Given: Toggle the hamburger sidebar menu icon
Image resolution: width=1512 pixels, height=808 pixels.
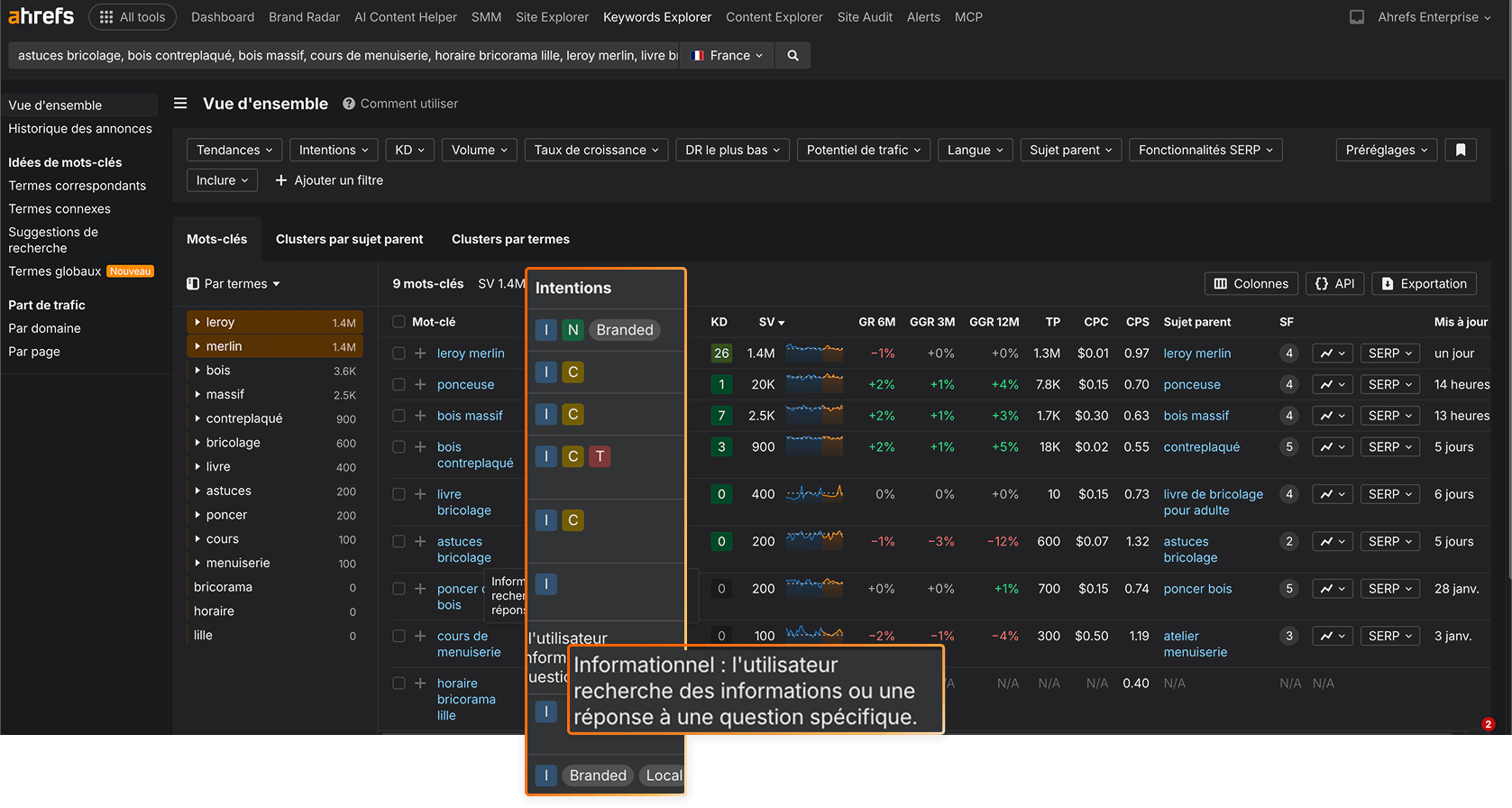Looking at the screenshot, I should pyautogui.click(x=180, y=104).
